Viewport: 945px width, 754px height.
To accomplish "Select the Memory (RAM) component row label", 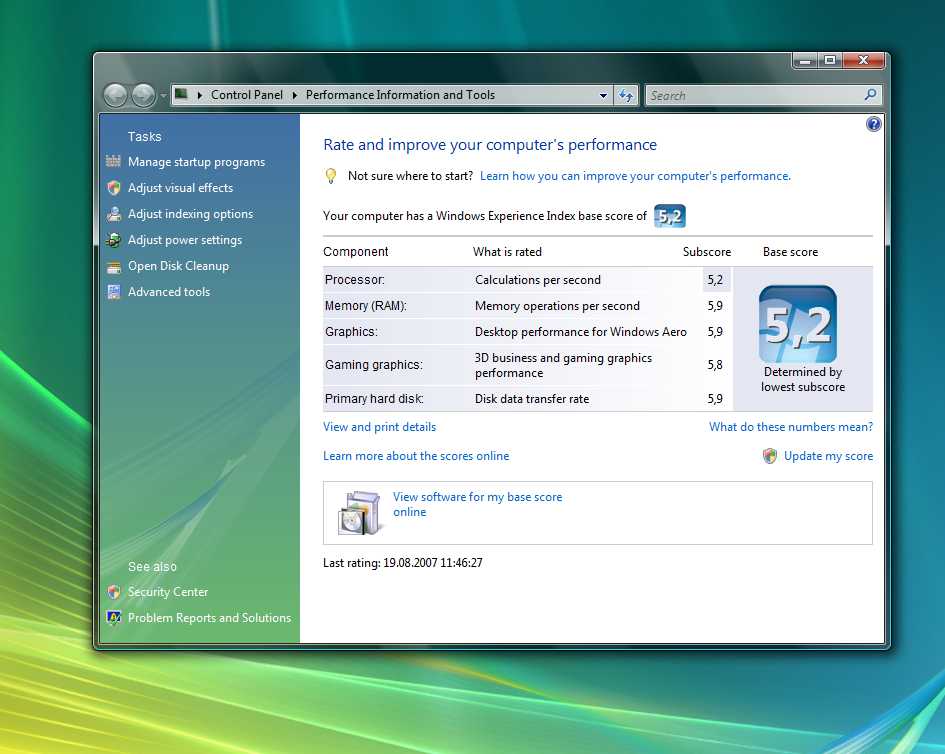I will pyautogui.click(x=366, y=306).
